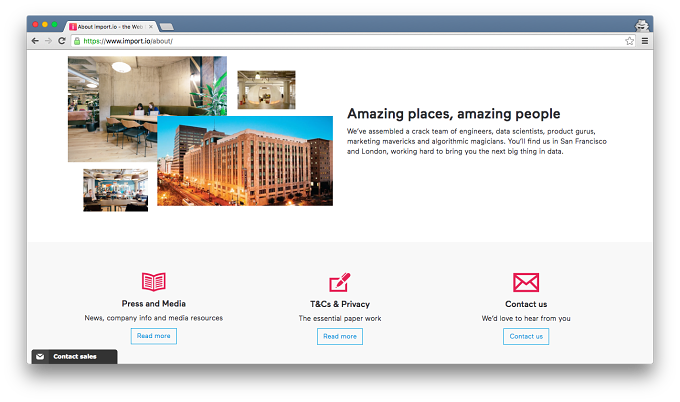
Task: Click the browser forward arrow
Action: tap(48, 41)
